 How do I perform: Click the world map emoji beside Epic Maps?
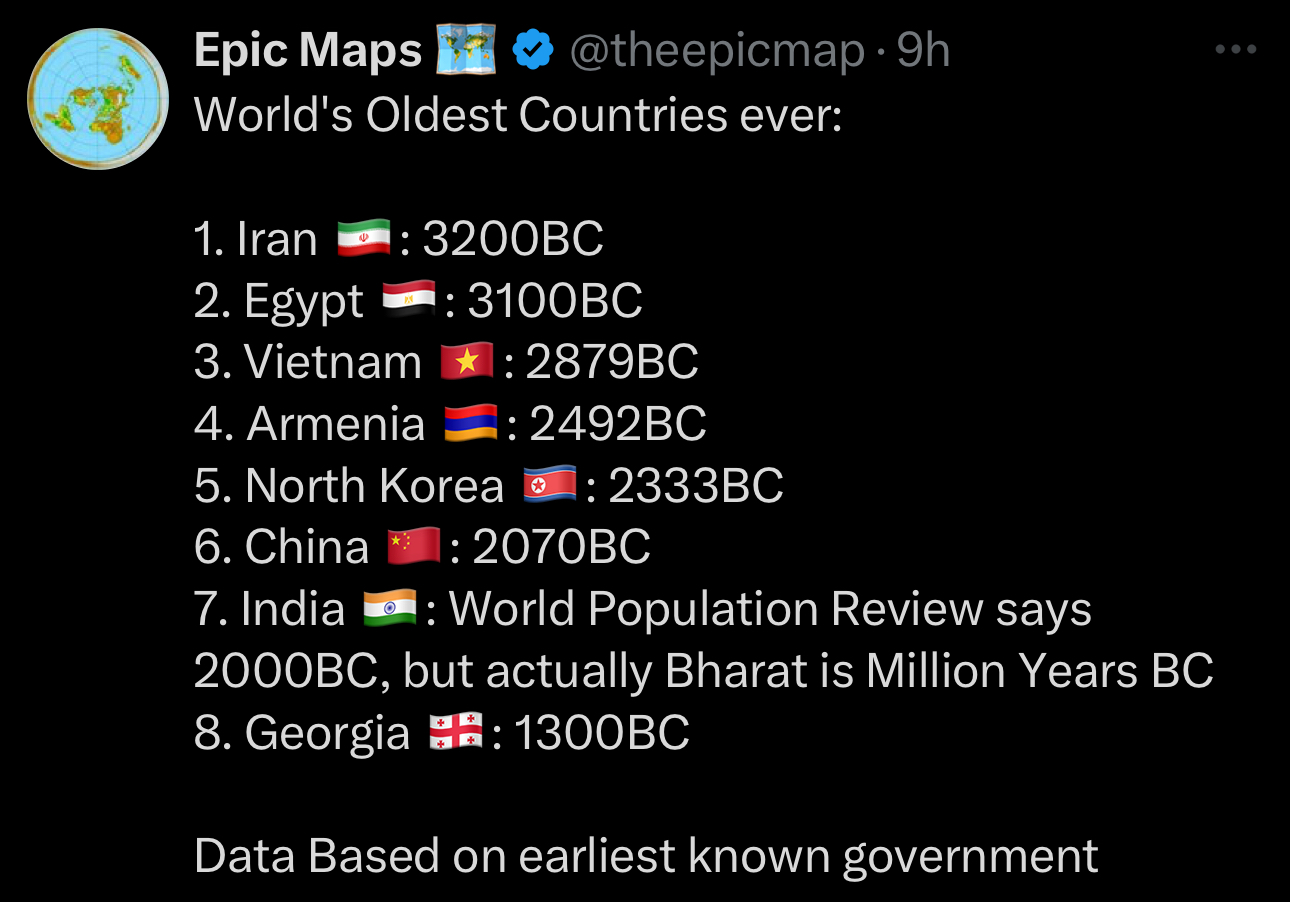pos(466,51)
